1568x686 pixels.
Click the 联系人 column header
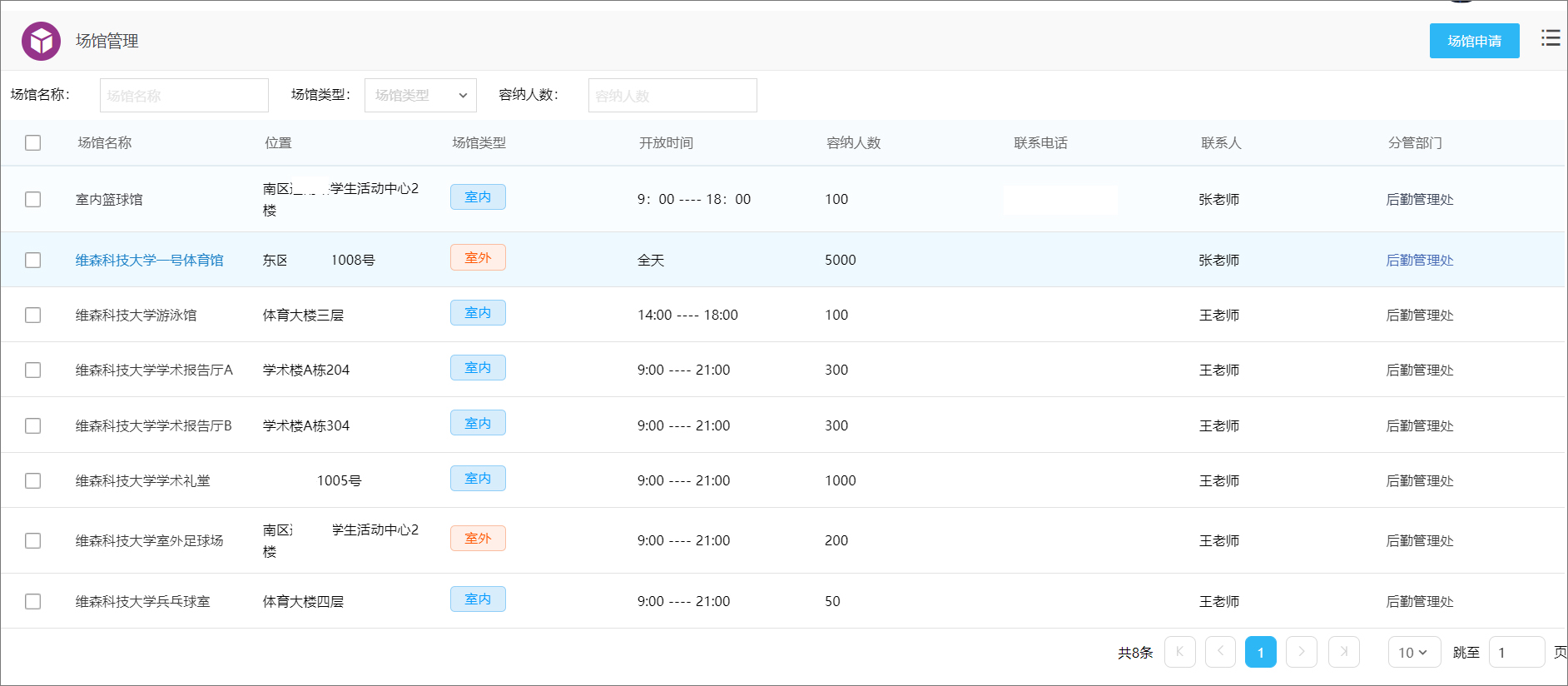[x=1221, y=142]
